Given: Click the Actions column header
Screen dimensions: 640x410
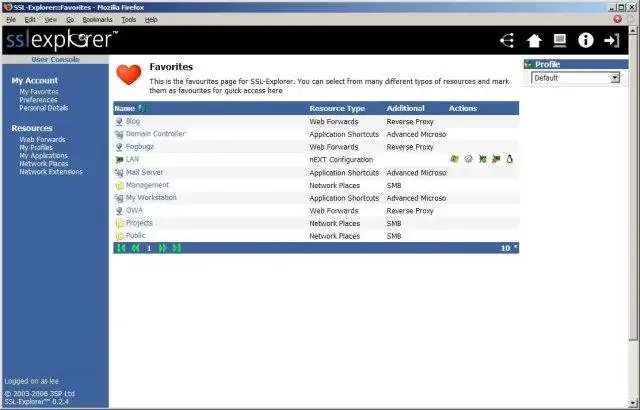Looking at the screenshot, I should pos(463,109).
